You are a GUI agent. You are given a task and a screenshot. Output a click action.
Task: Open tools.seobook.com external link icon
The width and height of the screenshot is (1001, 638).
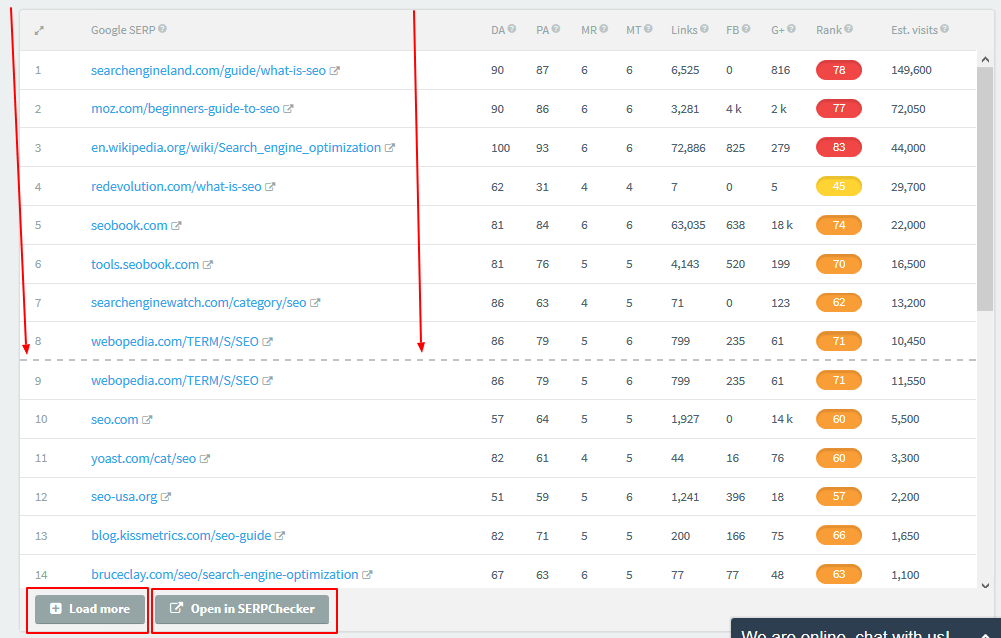click(x=208, y=264)
